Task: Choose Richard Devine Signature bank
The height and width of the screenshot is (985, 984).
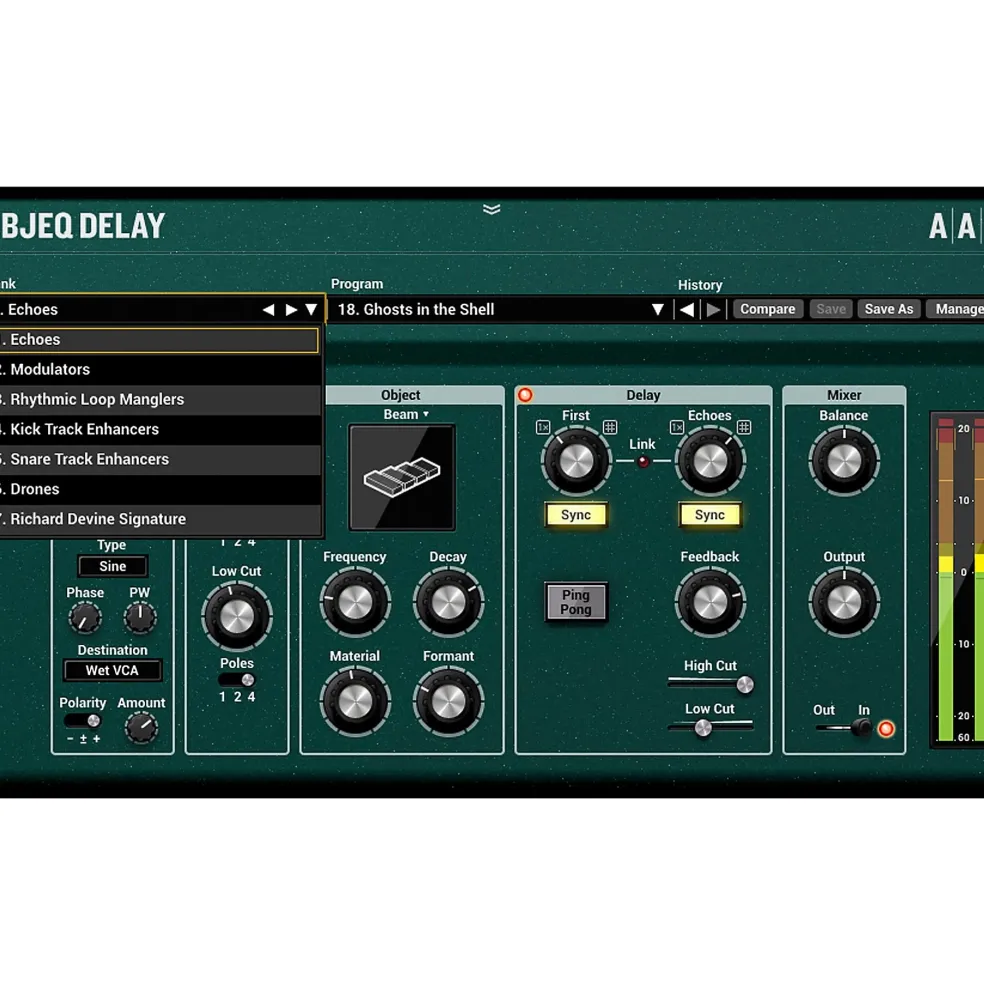Action: 160,520
